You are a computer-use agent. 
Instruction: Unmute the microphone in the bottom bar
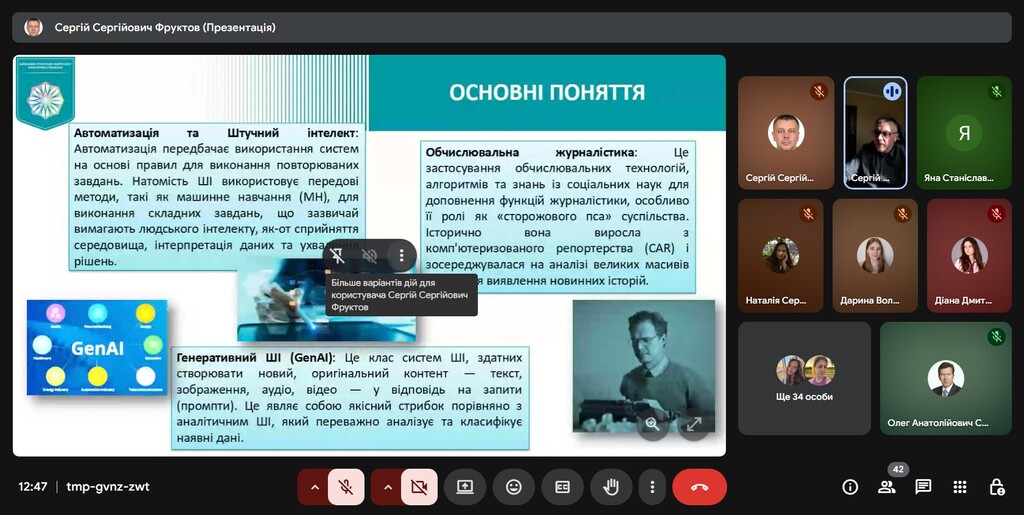[346, 487]
